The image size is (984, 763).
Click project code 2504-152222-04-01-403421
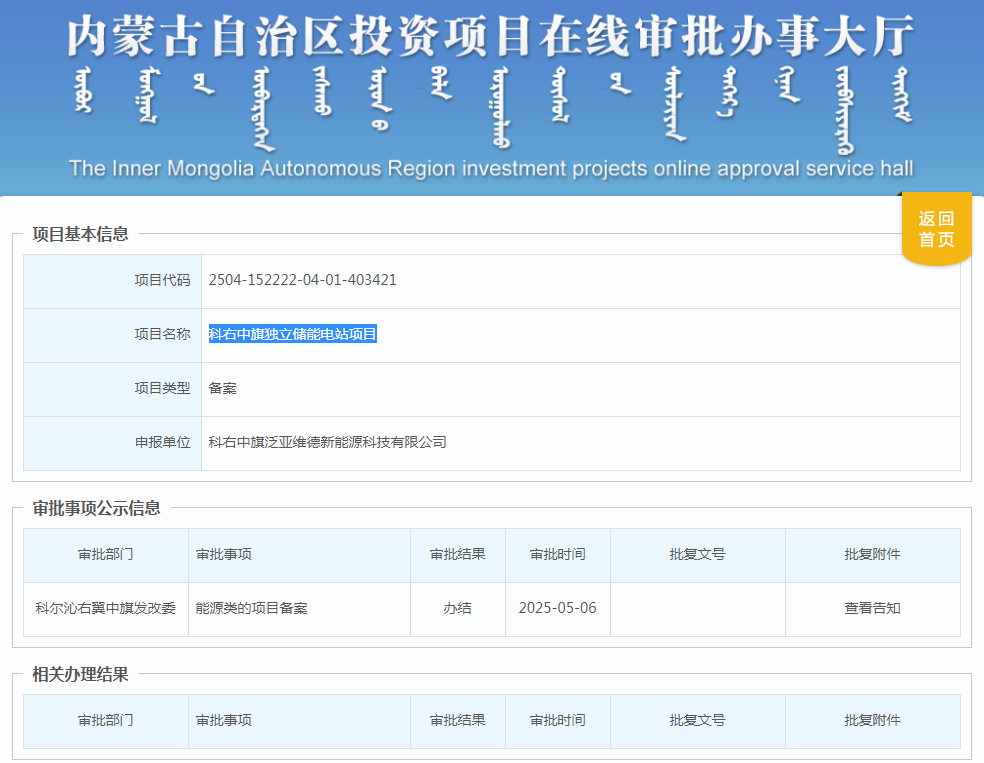302,280
